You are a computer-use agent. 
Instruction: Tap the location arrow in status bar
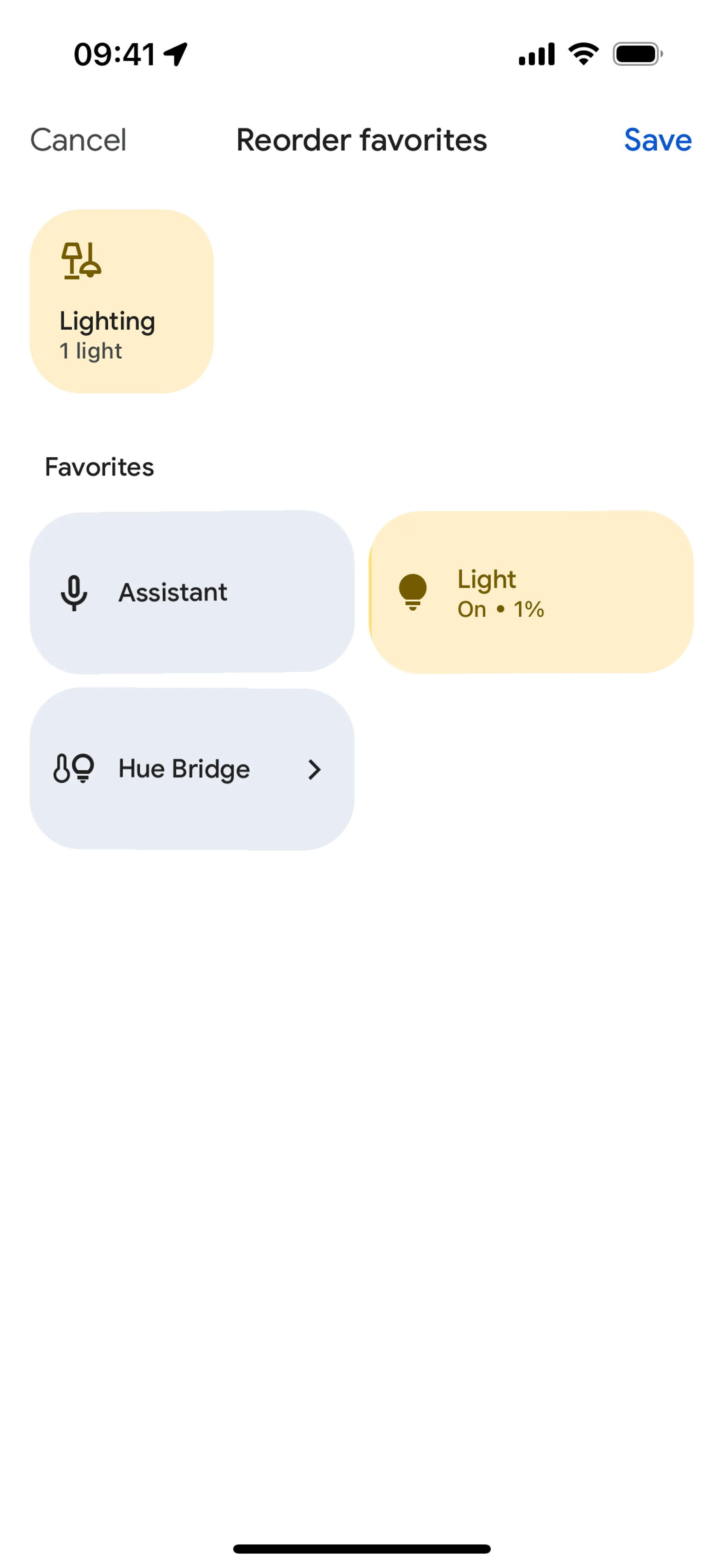pos(176,54)
